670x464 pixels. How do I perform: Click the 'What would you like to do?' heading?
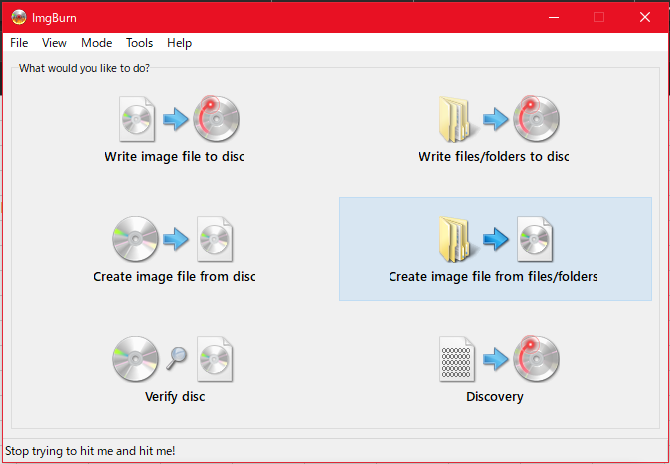coord(84,68)
